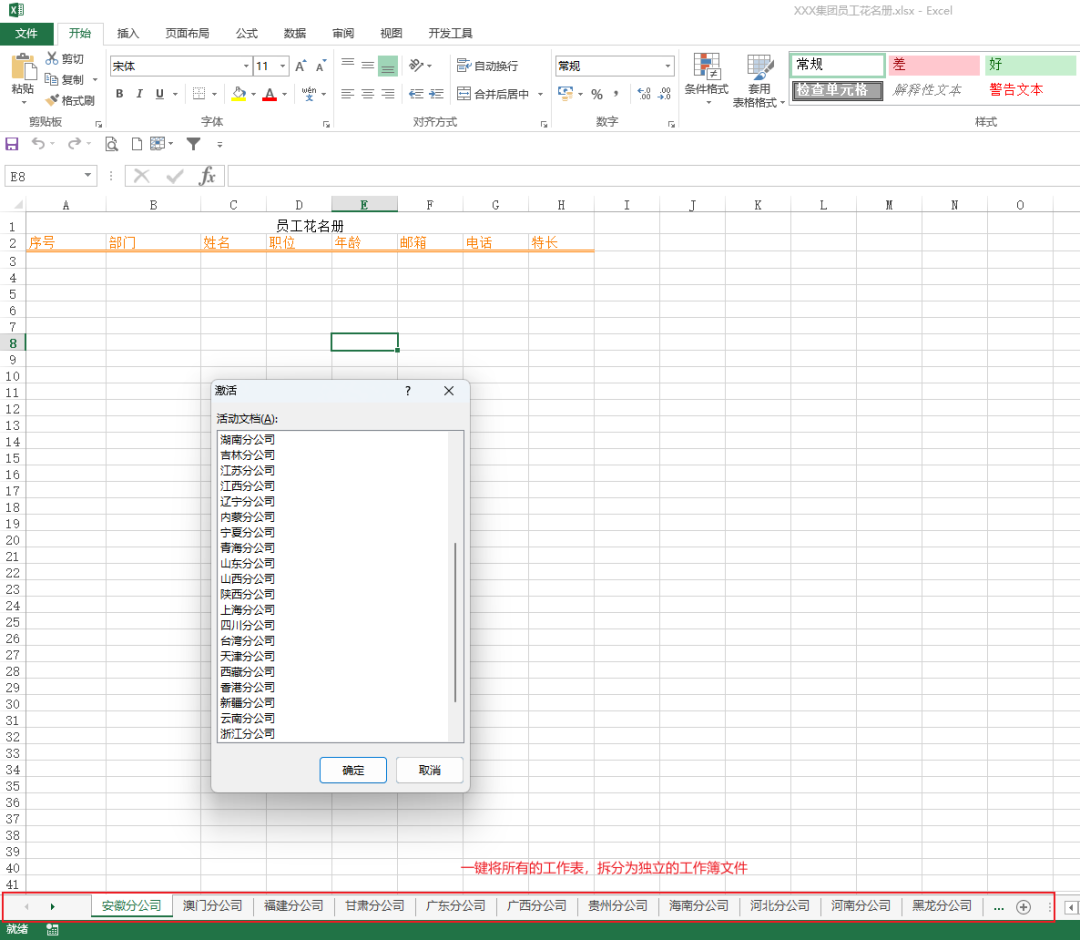The height and width of the screenshot is (940, 1080).
Task: Toggle underline formatting
Action: pos(160,94)
